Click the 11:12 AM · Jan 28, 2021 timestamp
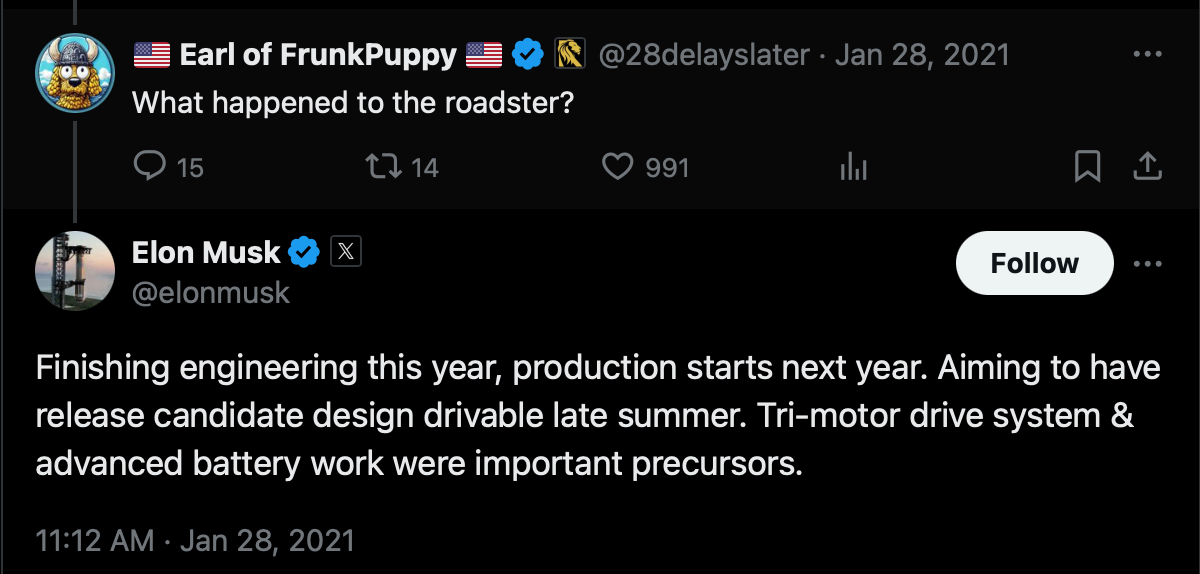Screen dimensions: 1200x574 pyautogui.click(x=195, y=541)
